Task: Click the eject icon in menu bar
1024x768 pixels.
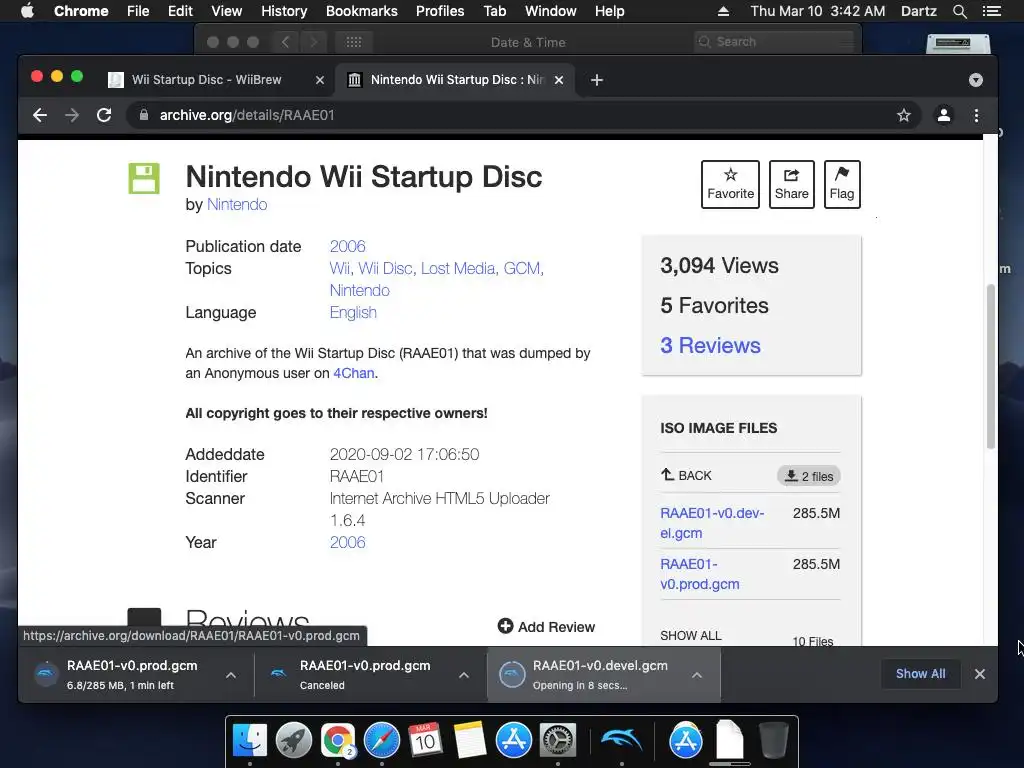Action: [723, 11]
